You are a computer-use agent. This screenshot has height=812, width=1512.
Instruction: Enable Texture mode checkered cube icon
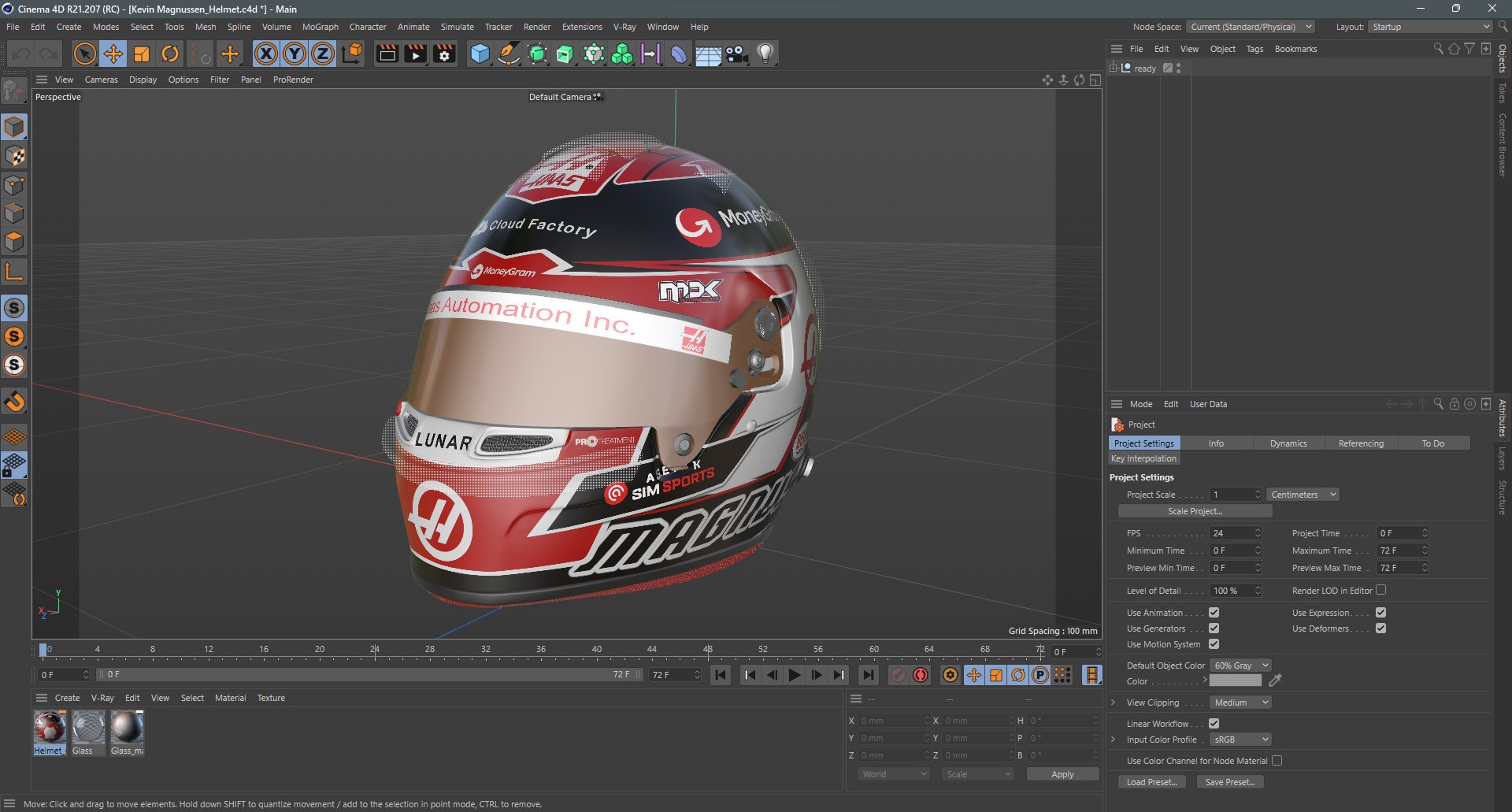coord(14,156)
